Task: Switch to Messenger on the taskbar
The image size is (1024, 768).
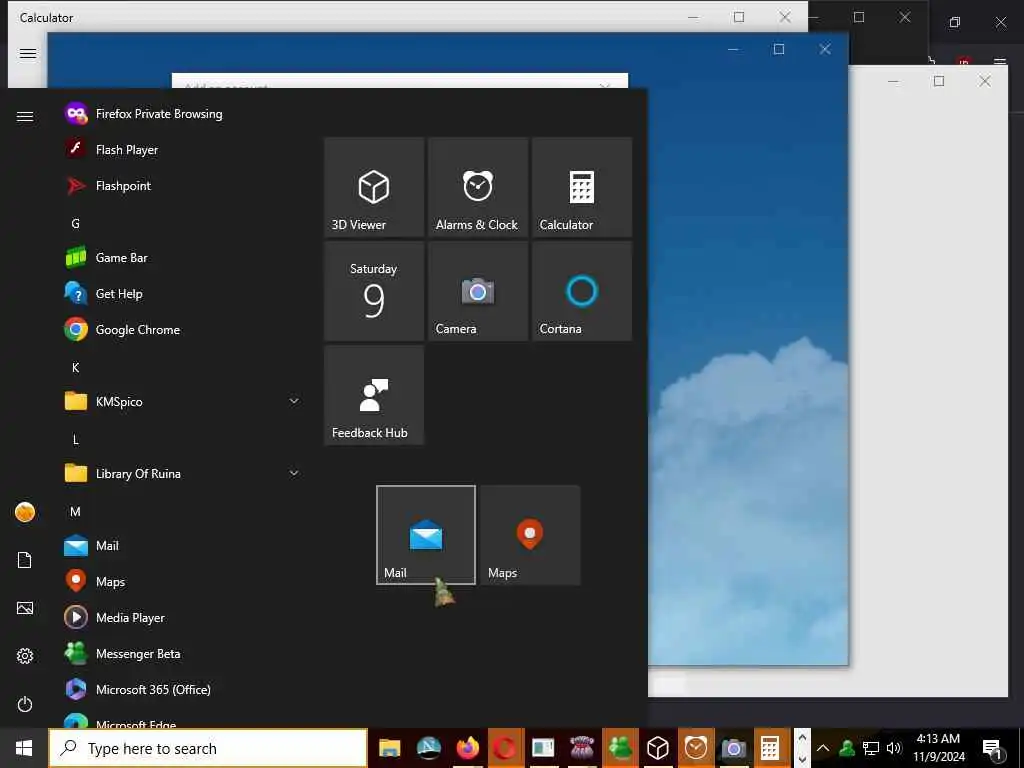Action: [620, 748]
